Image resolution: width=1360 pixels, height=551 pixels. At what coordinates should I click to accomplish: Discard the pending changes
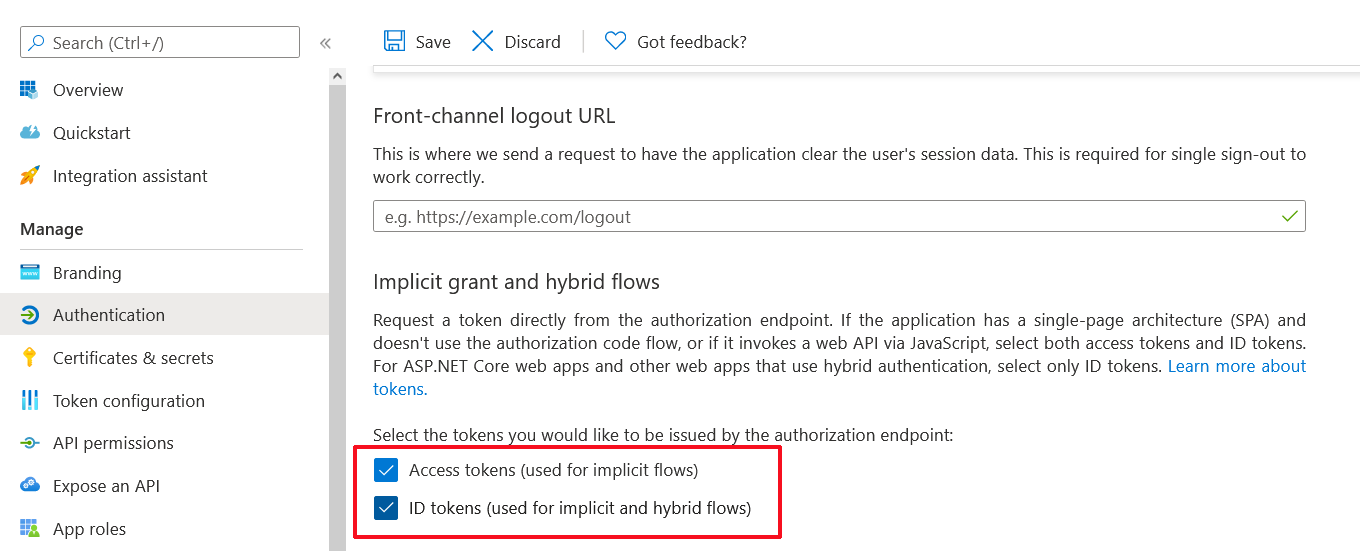pyautogui.click(x=516, y=41)
